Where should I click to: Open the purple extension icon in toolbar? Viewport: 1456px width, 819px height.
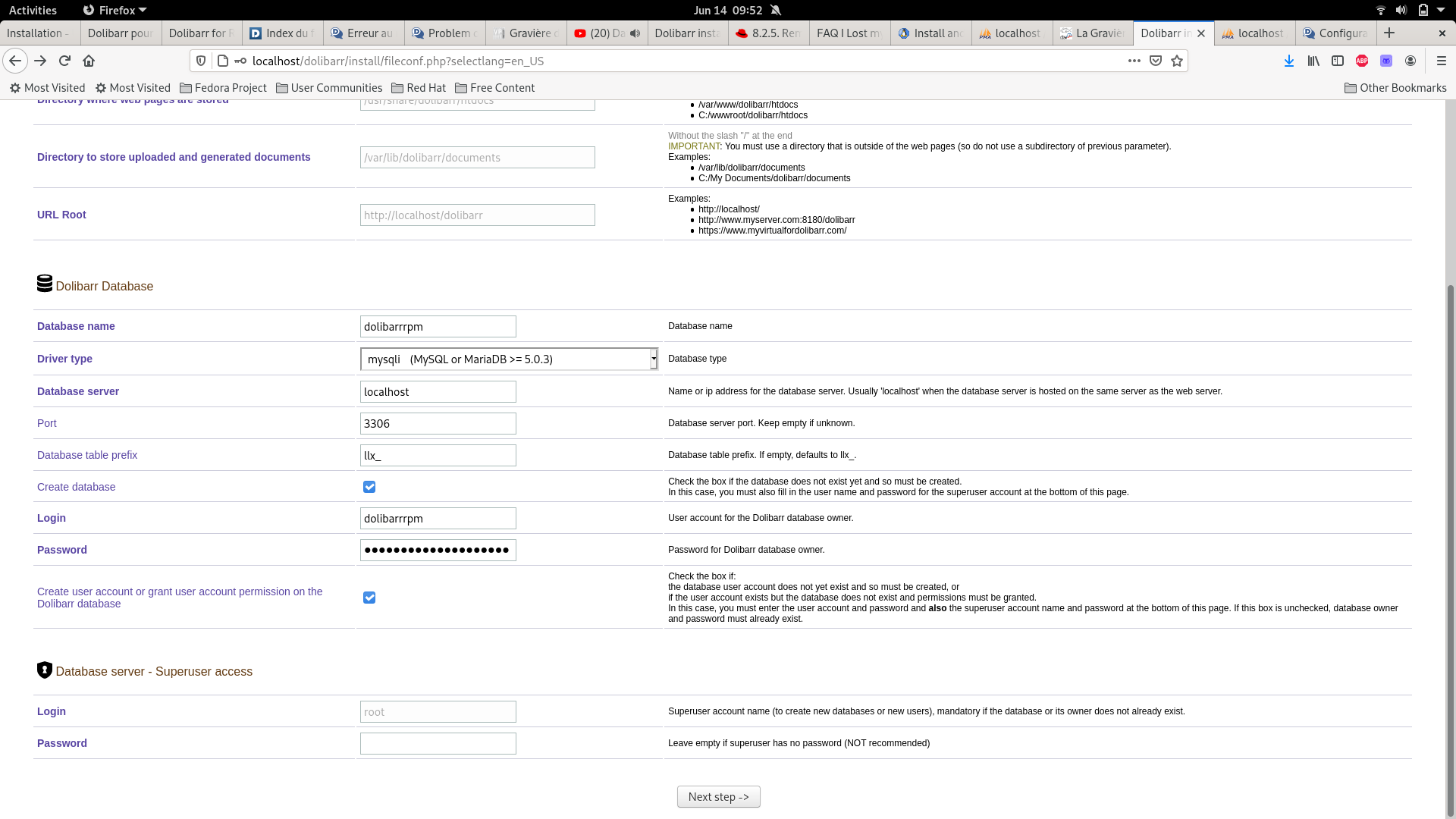click(x=1386, y=61)
